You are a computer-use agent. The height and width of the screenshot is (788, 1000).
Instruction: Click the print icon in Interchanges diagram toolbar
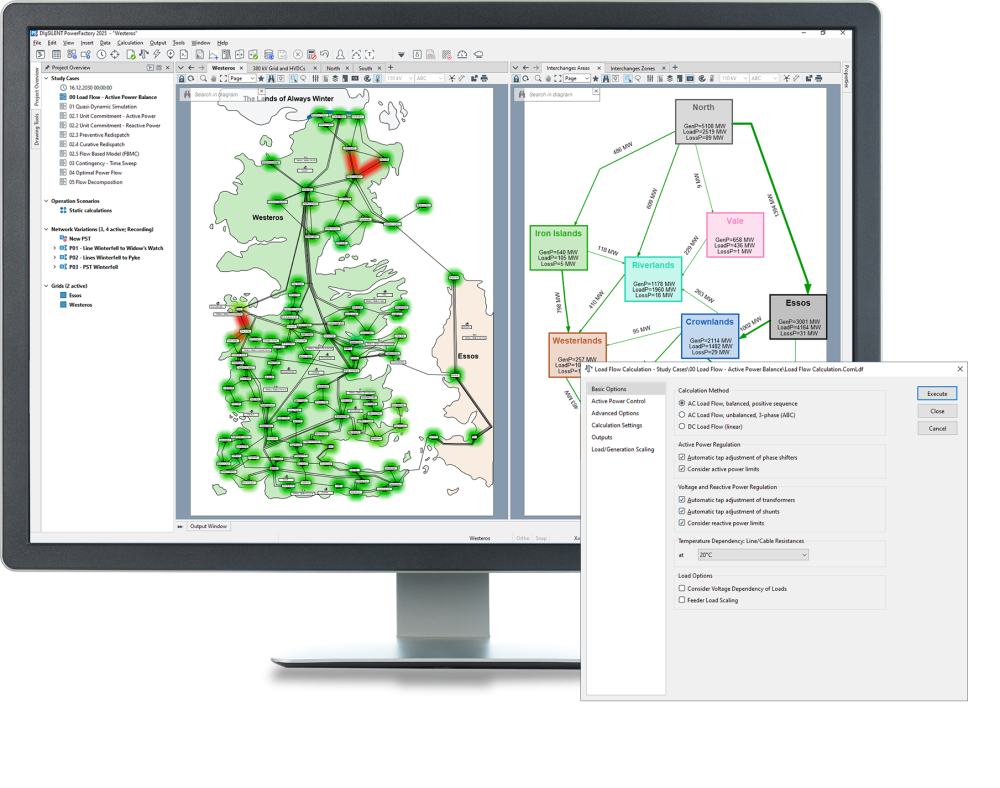coord(819,78)
